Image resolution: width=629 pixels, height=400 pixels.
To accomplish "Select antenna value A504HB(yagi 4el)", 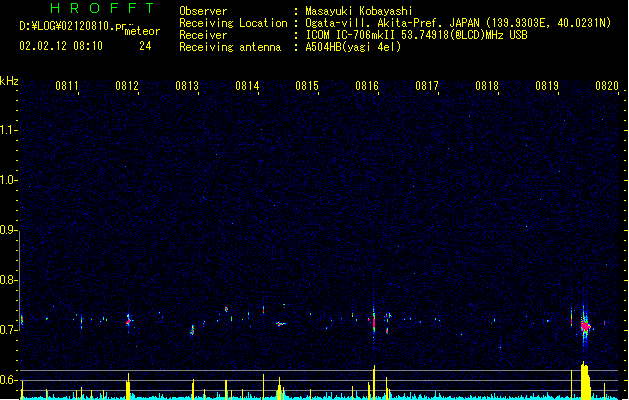I will pyautogui.click(x=353, y=47).
